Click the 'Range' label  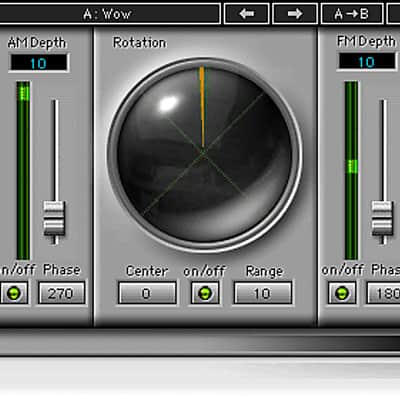[264, 271]
